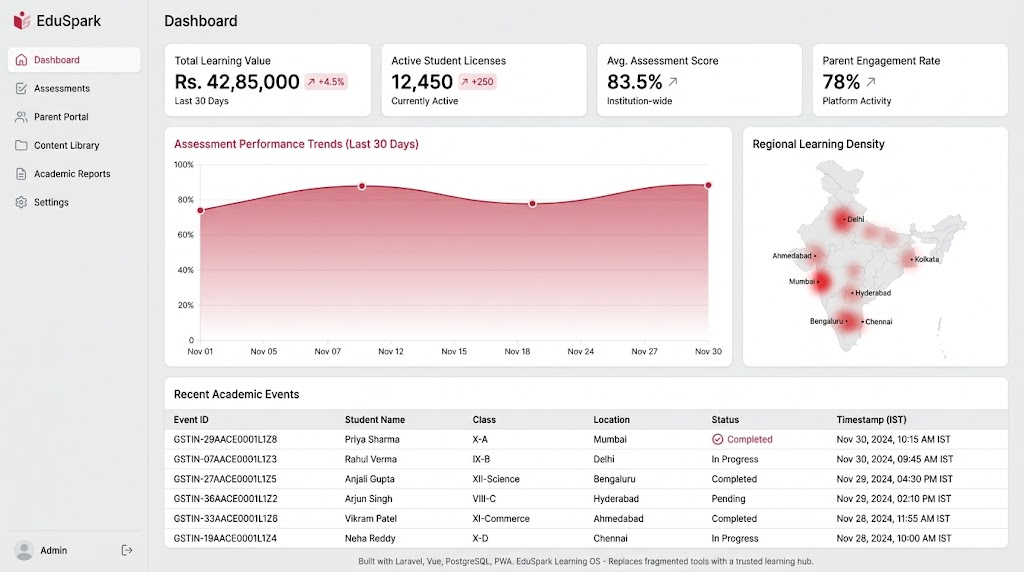
Task: Click student name Arjun Singh
Action: 368,499
